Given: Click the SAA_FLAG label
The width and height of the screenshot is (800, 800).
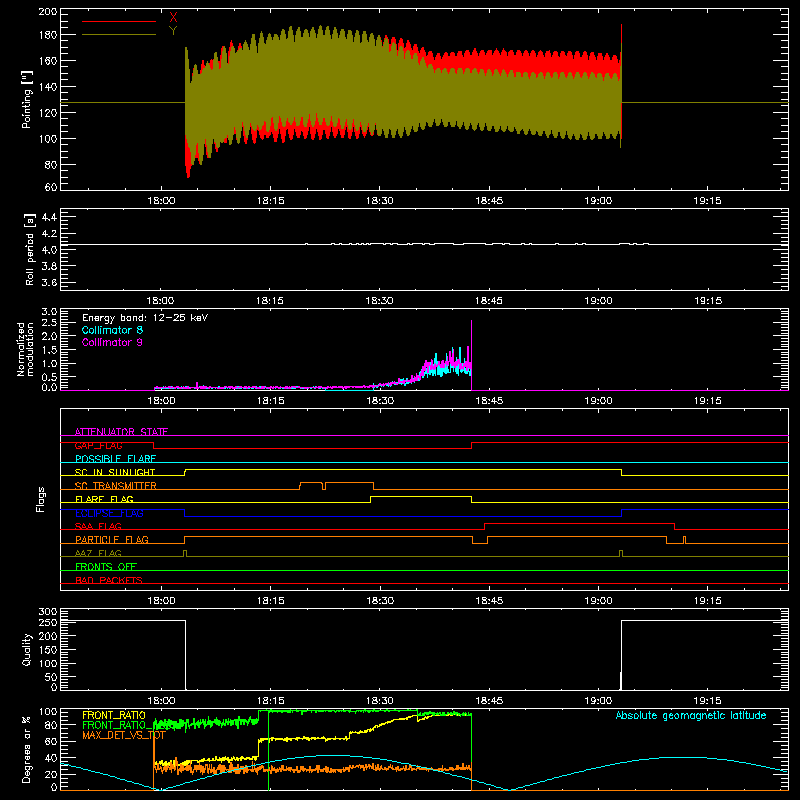Looking at the screenshot, I should click(x=98, y=526).
